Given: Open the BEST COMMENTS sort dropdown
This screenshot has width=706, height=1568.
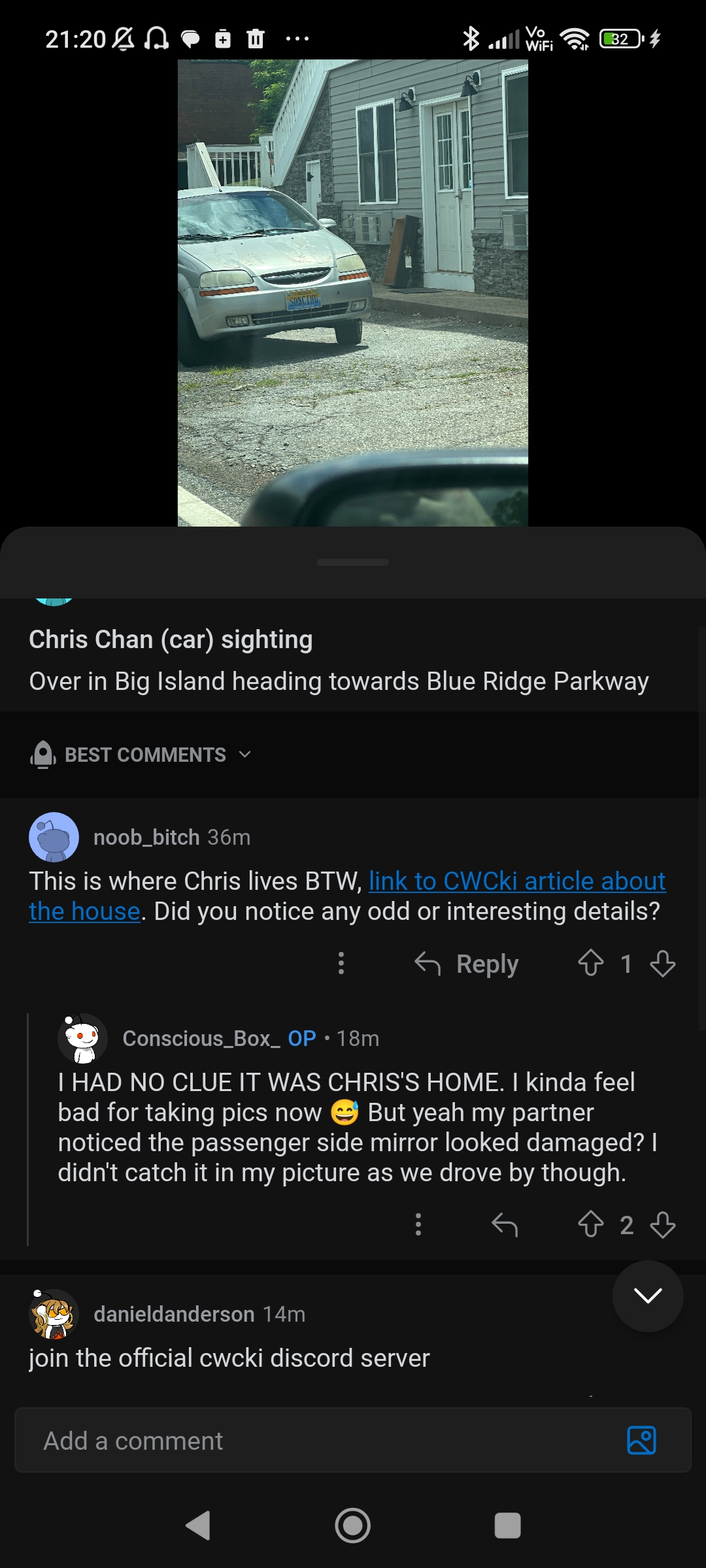Looking at the screenshot, I should pos(141,755).
